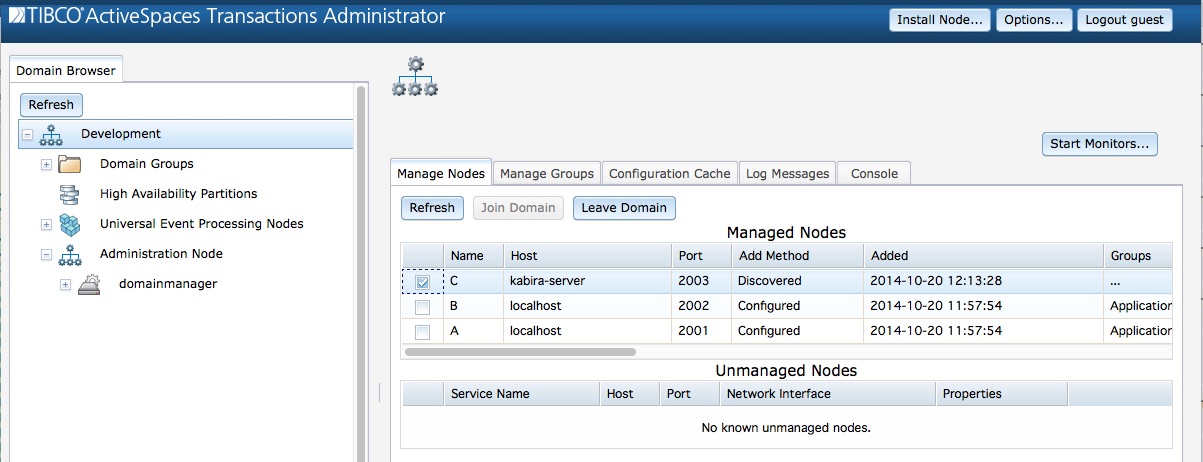
Task: Click port 2002 cell
Action: pos(700,306)
